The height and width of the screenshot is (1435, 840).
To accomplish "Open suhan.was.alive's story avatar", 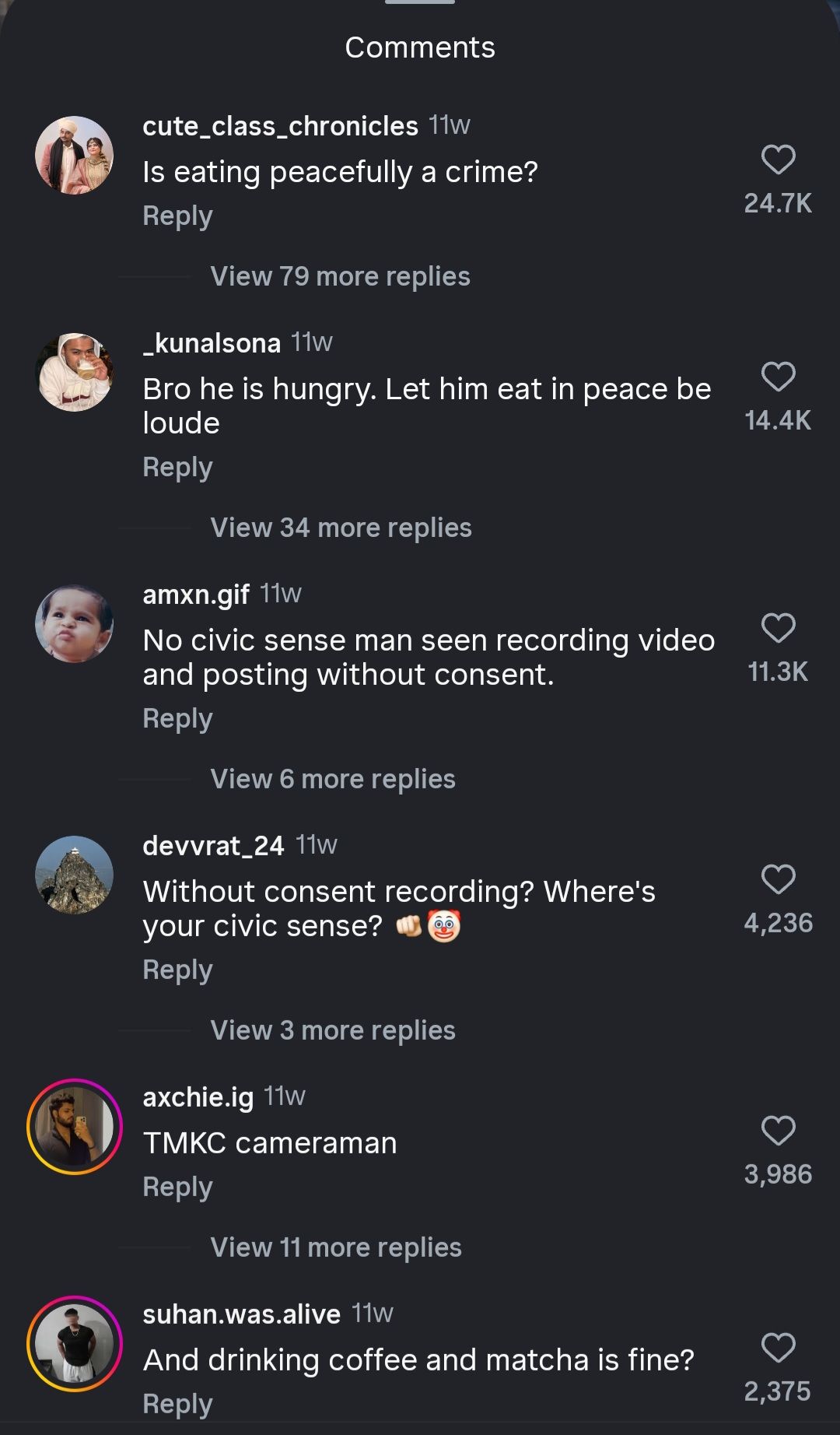I will click(75, 1343).
